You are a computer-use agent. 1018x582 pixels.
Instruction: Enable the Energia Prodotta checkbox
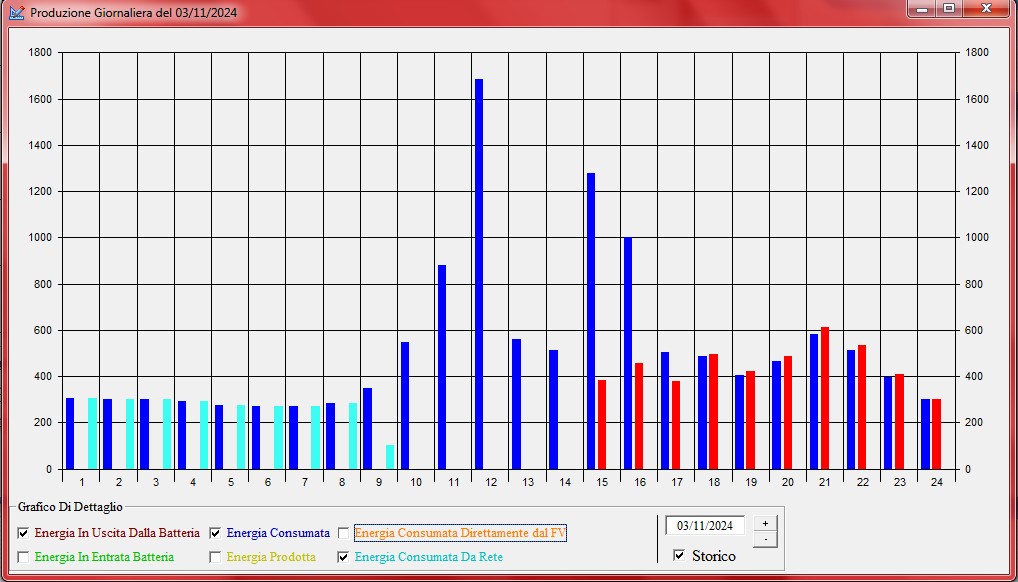click(x=214, y=557)
